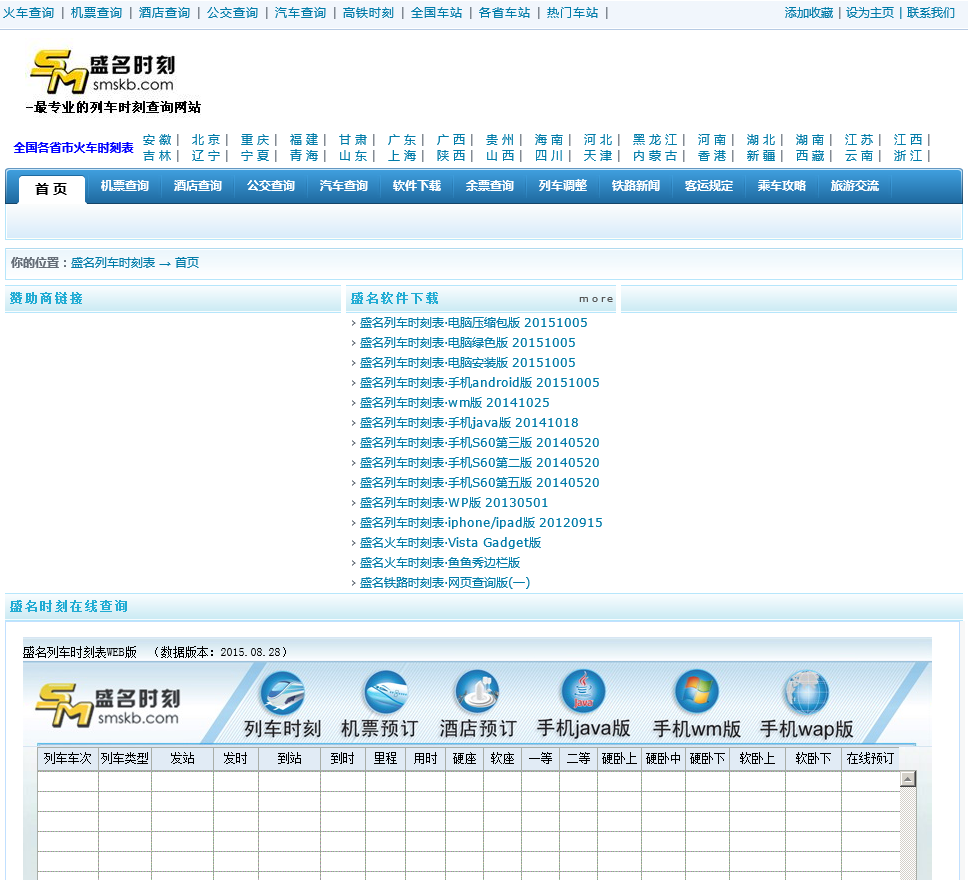Click the 手机java版 Java icon
This screenshot has height=880, width=968.
(x=583, y=692)
